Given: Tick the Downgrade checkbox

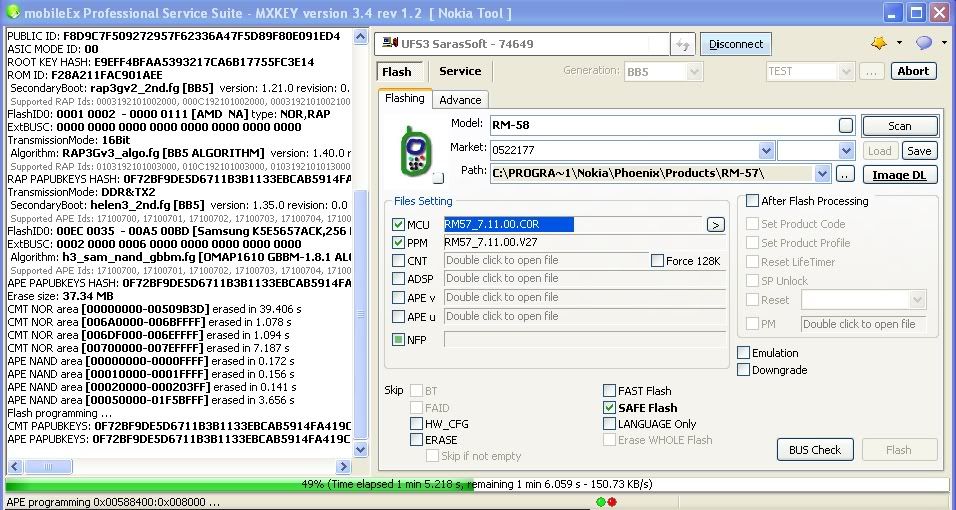Looking at the screenshot, I should point(744,370).
